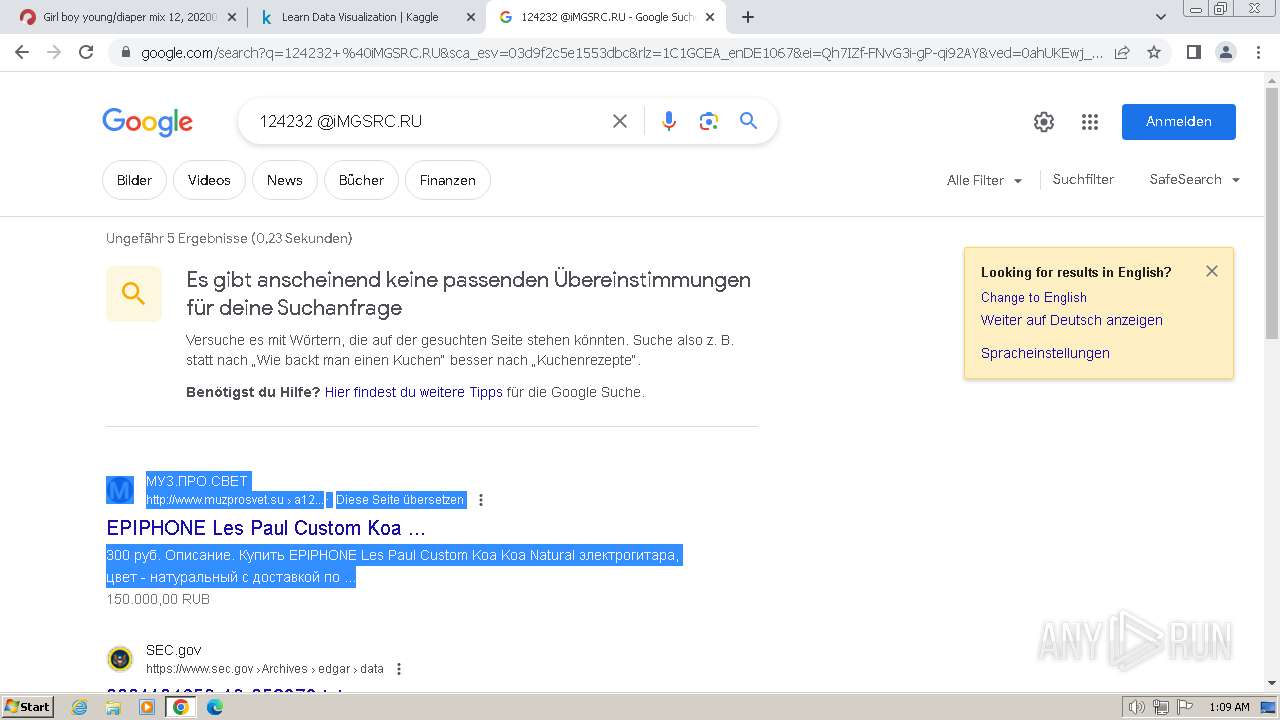Open the tab search chevron
The width and height of the screenshot is (1280, 720).
tap(1160, 17)
